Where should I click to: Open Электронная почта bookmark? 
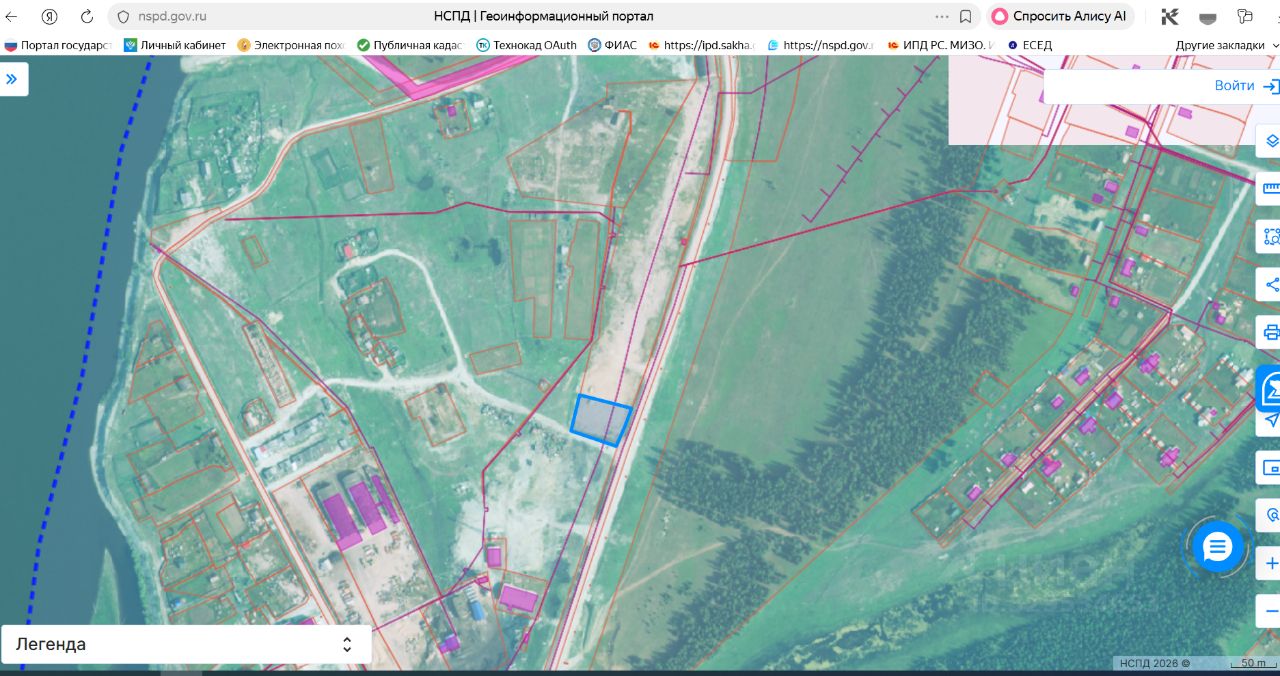coord(291,45)
